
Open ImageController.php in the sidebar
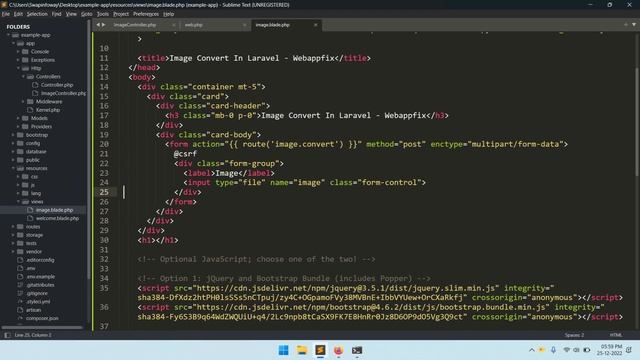tap(63, 93)
